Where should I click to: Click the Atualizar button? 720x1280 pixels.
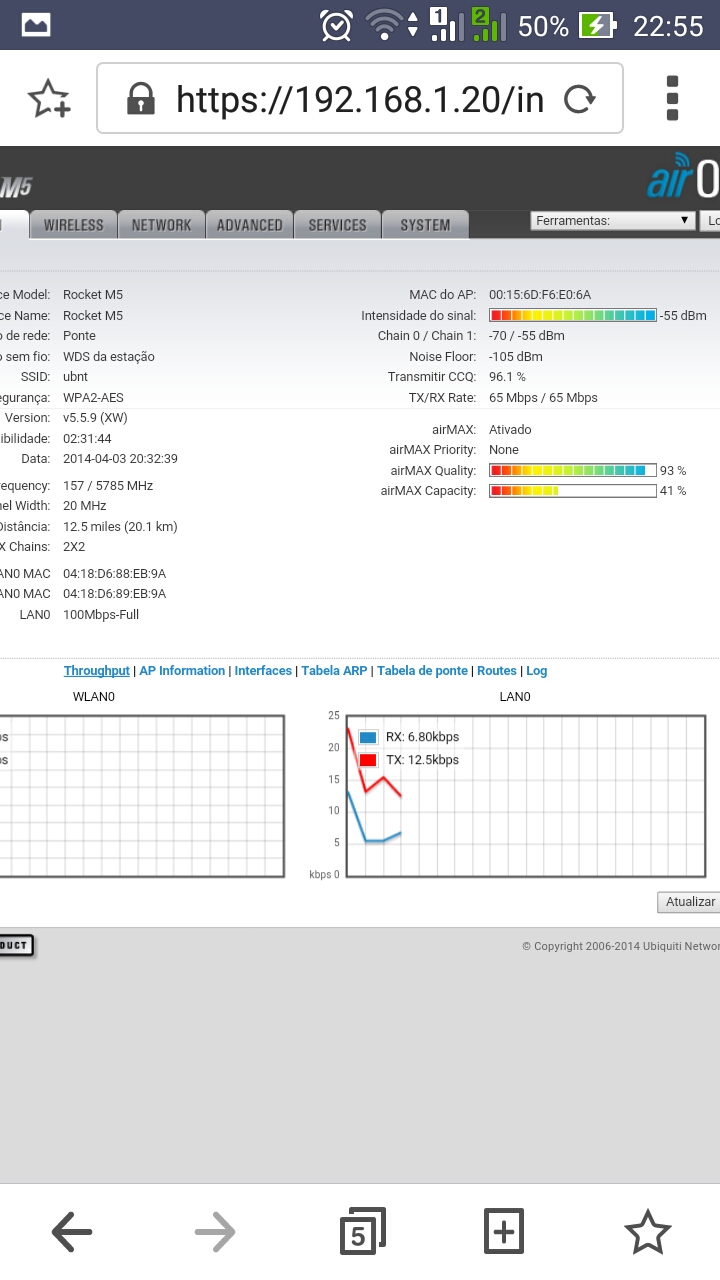[689, 902]
